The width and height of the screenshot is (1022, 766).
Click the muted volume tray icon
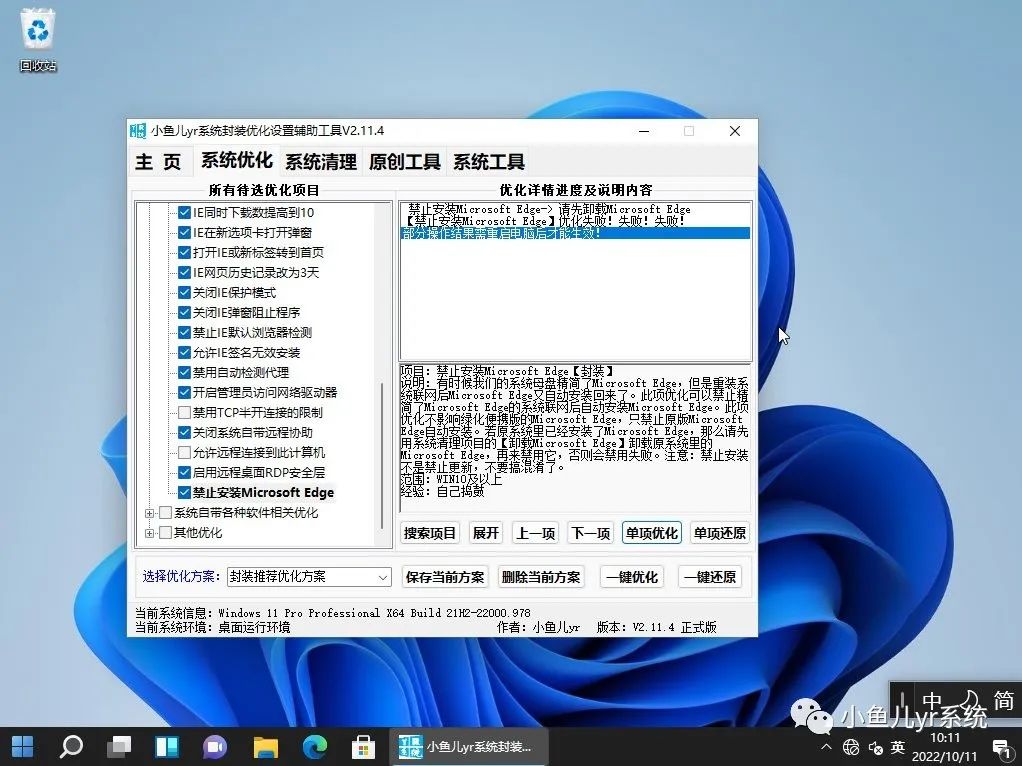click(875, 748)
